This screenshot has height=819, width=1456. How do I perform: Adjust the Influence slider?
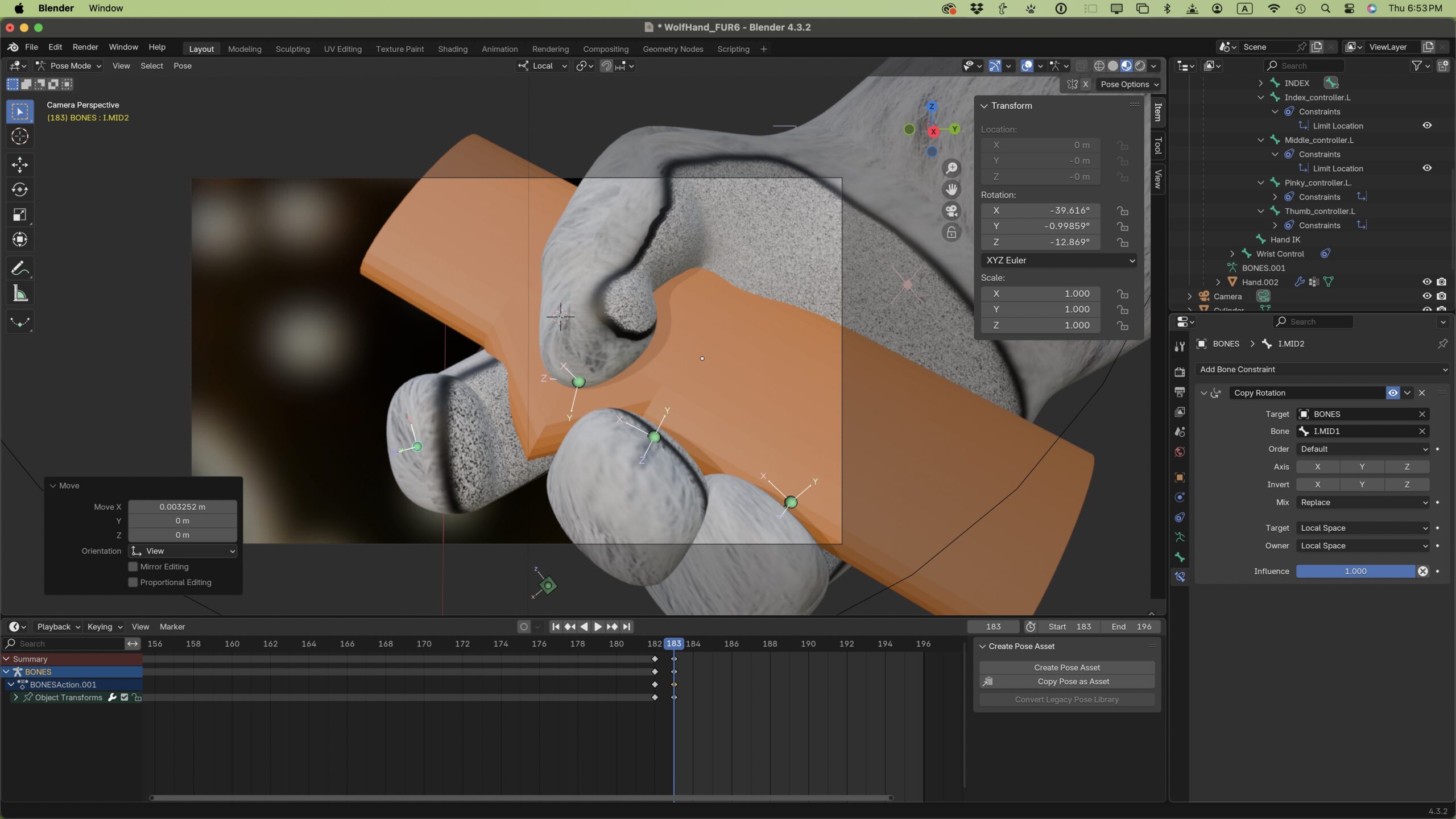click(1355, 571)
